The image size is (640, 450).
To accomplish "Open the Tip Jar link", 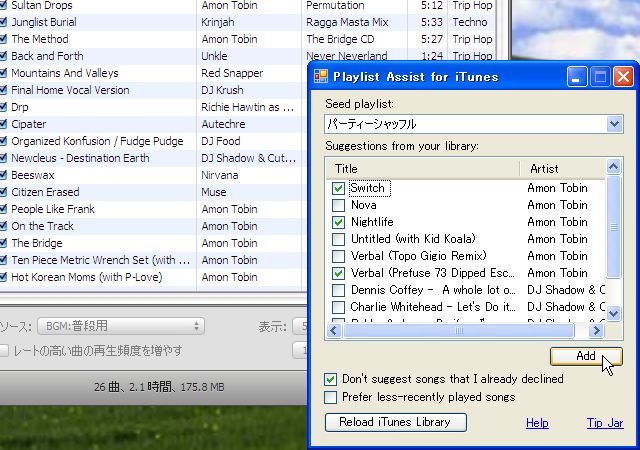I will coord(605,423).
